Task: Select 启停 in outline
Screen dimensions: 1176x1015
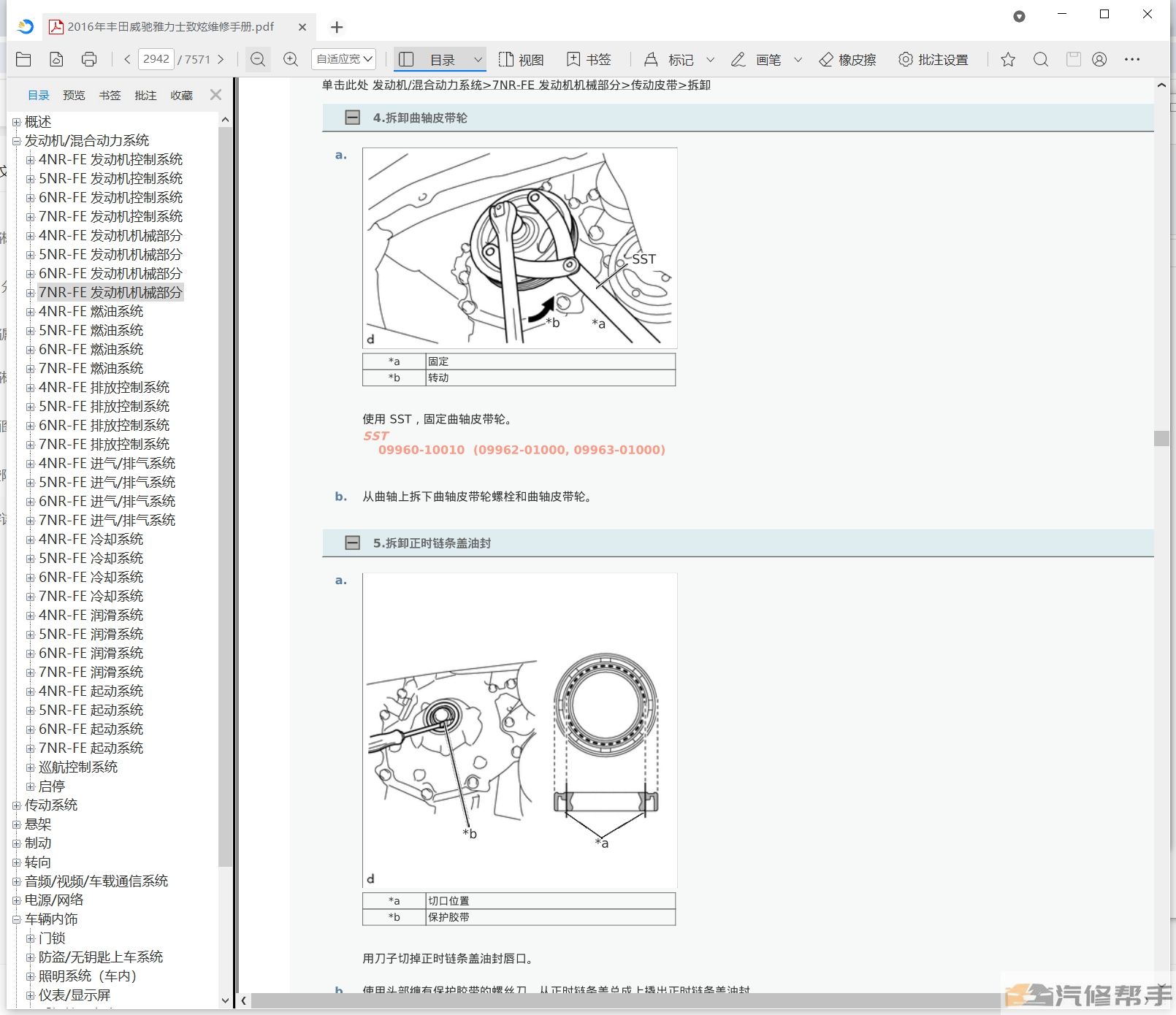Action: point(51,786)
